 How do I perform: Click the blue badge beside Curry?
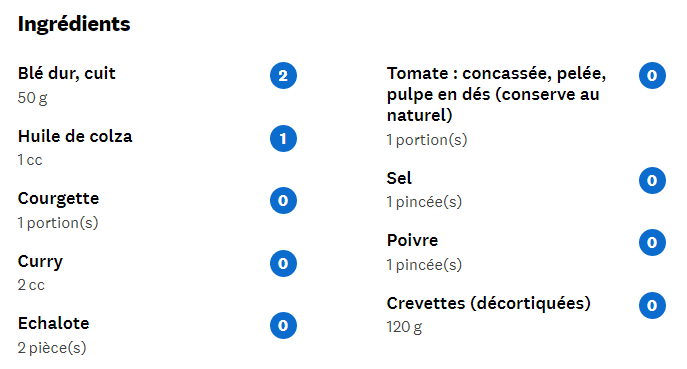[x=283, y=263]
